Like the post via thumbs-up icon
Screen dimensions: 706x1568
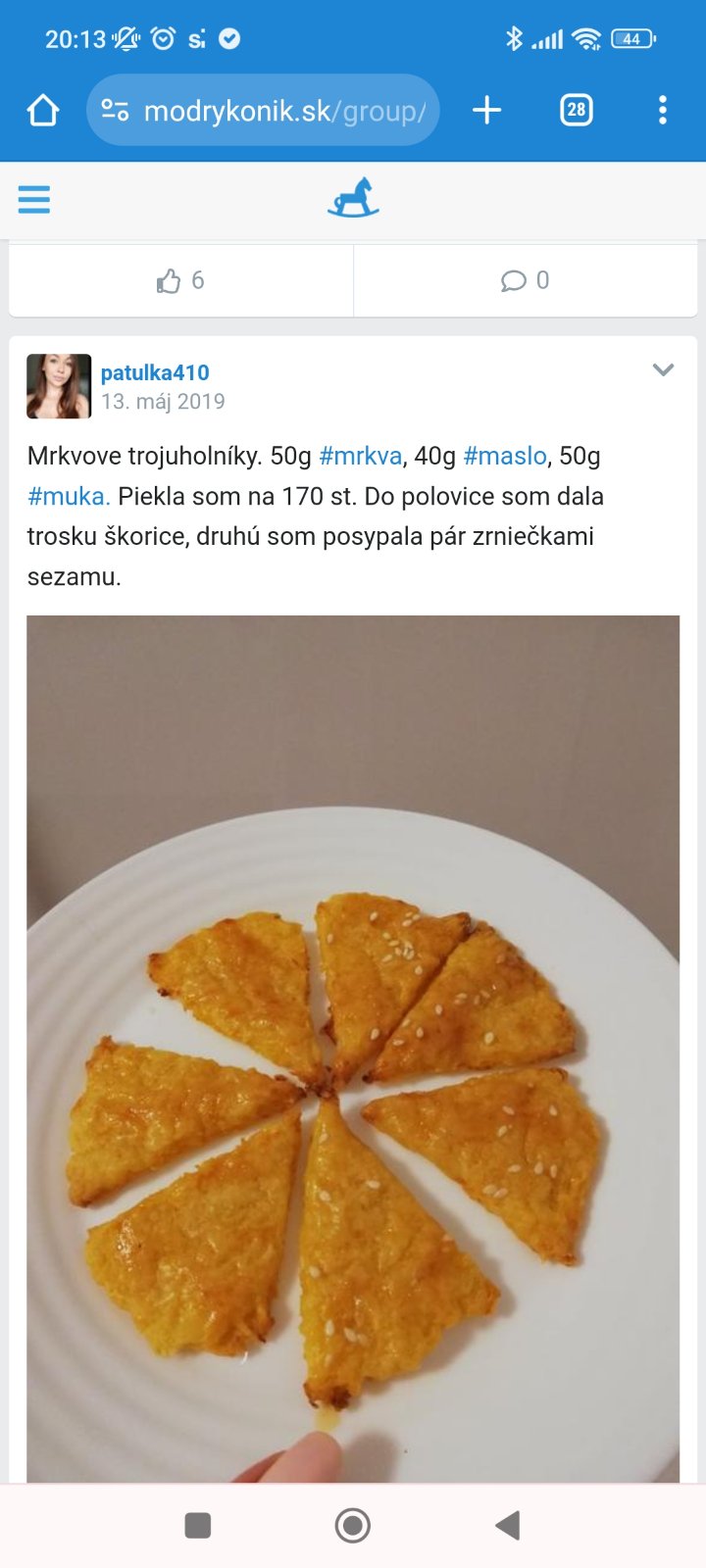[169, 281]
